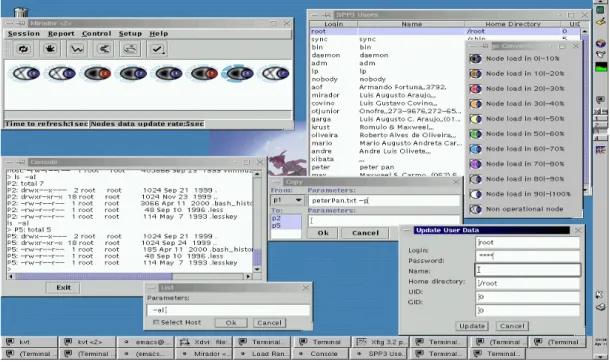Click the 'Node load in 80-90%' legend icon
Image resolution: width=610 pixels, height=362 pixels.
tap(475, 179)
